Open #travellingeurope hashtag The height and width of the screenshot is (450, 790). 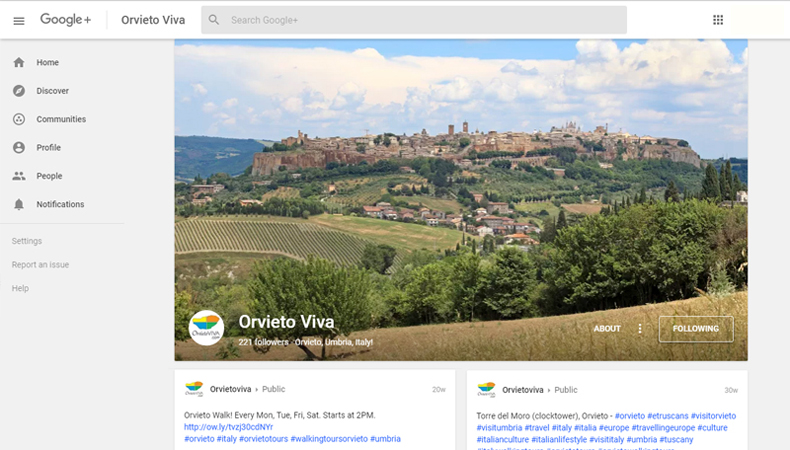click(663, 427)
